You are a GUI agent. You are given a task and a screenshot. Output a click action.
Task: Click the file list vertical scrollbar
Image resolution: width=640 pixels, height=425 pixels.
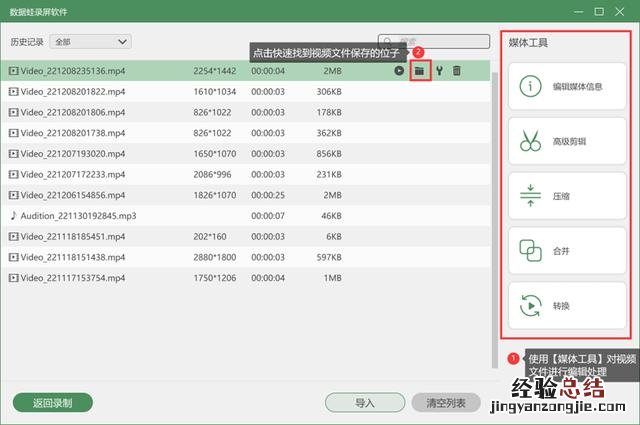click(x=493, y=200)
